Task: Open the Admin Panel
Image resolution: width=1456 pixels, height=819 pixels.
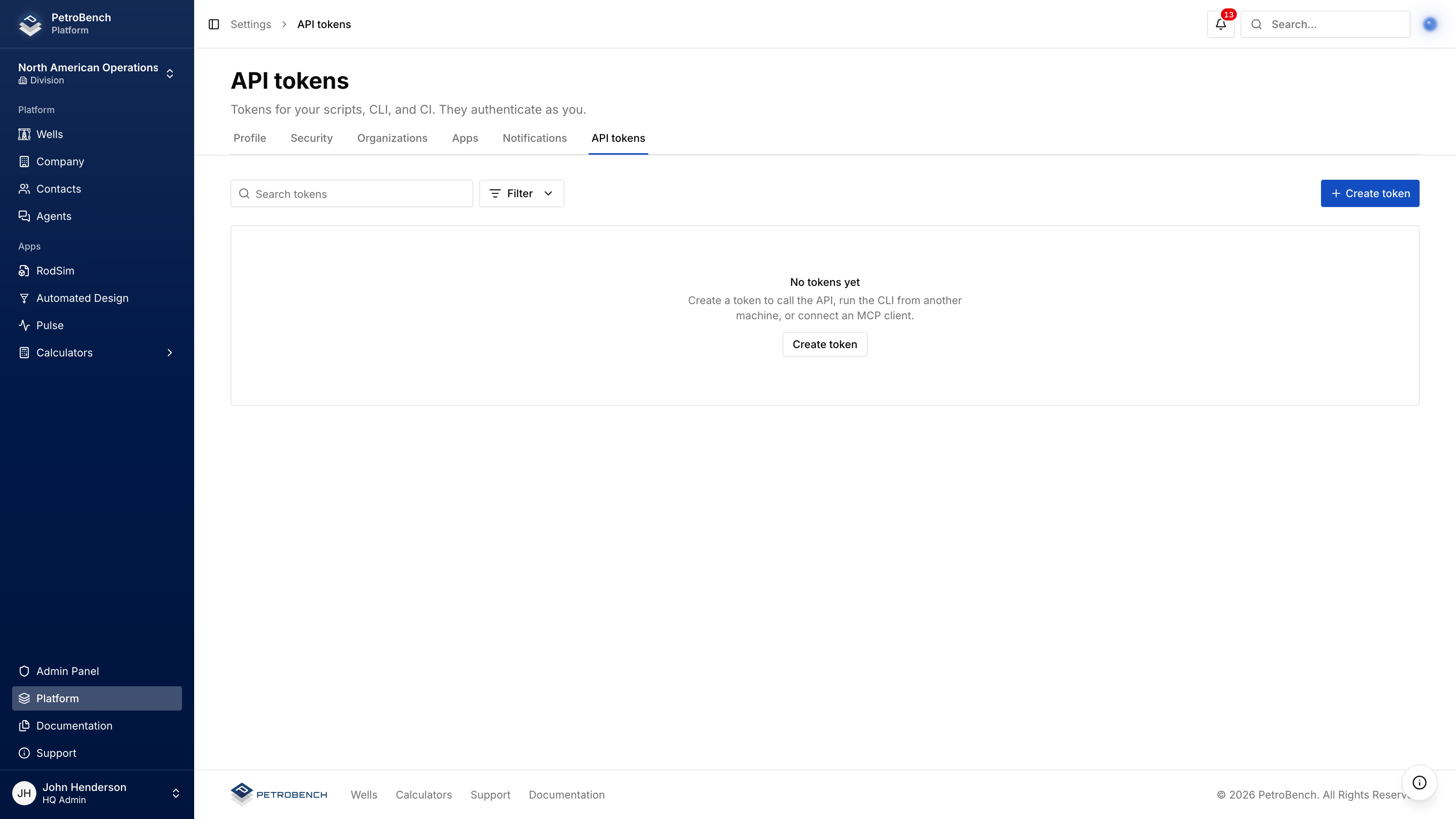Action: (x=97, y=672)
